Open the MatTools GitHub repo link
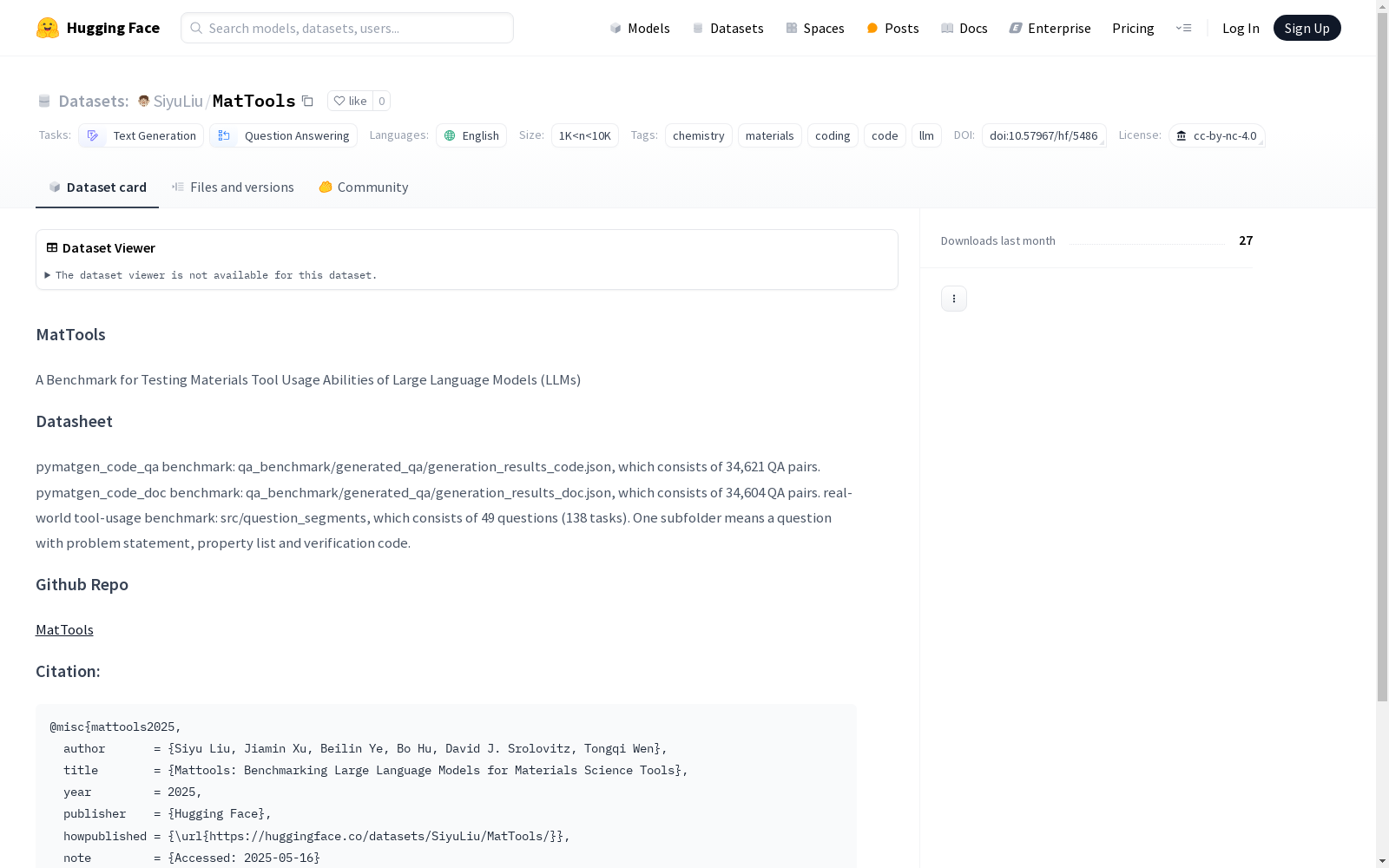This screenshot has width=1389, height=868. pyautogui.click(x=64, y=629)
